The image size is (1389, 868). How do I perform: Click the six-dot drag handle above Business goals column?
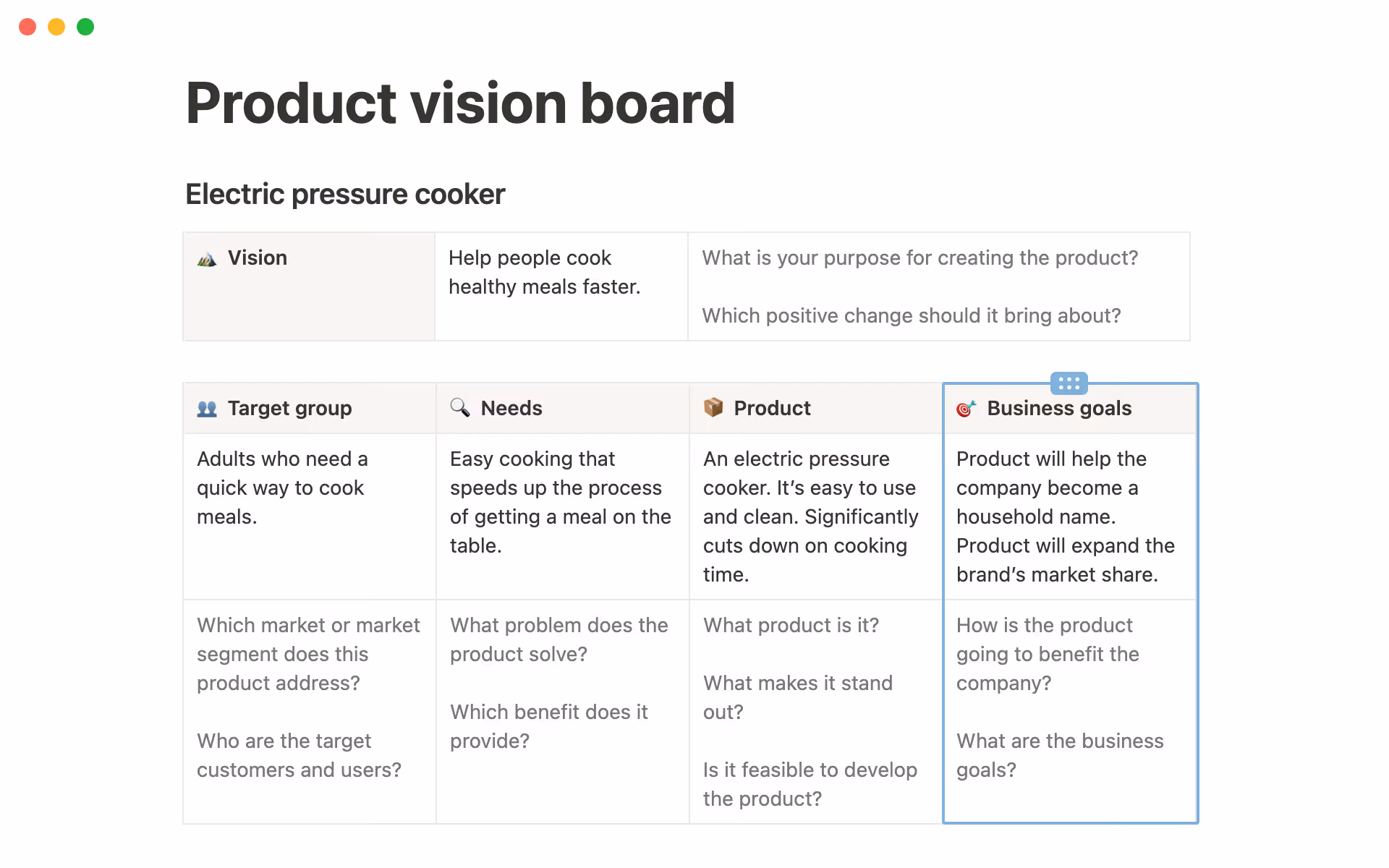pyautogui.click(x=1069, y=383)
